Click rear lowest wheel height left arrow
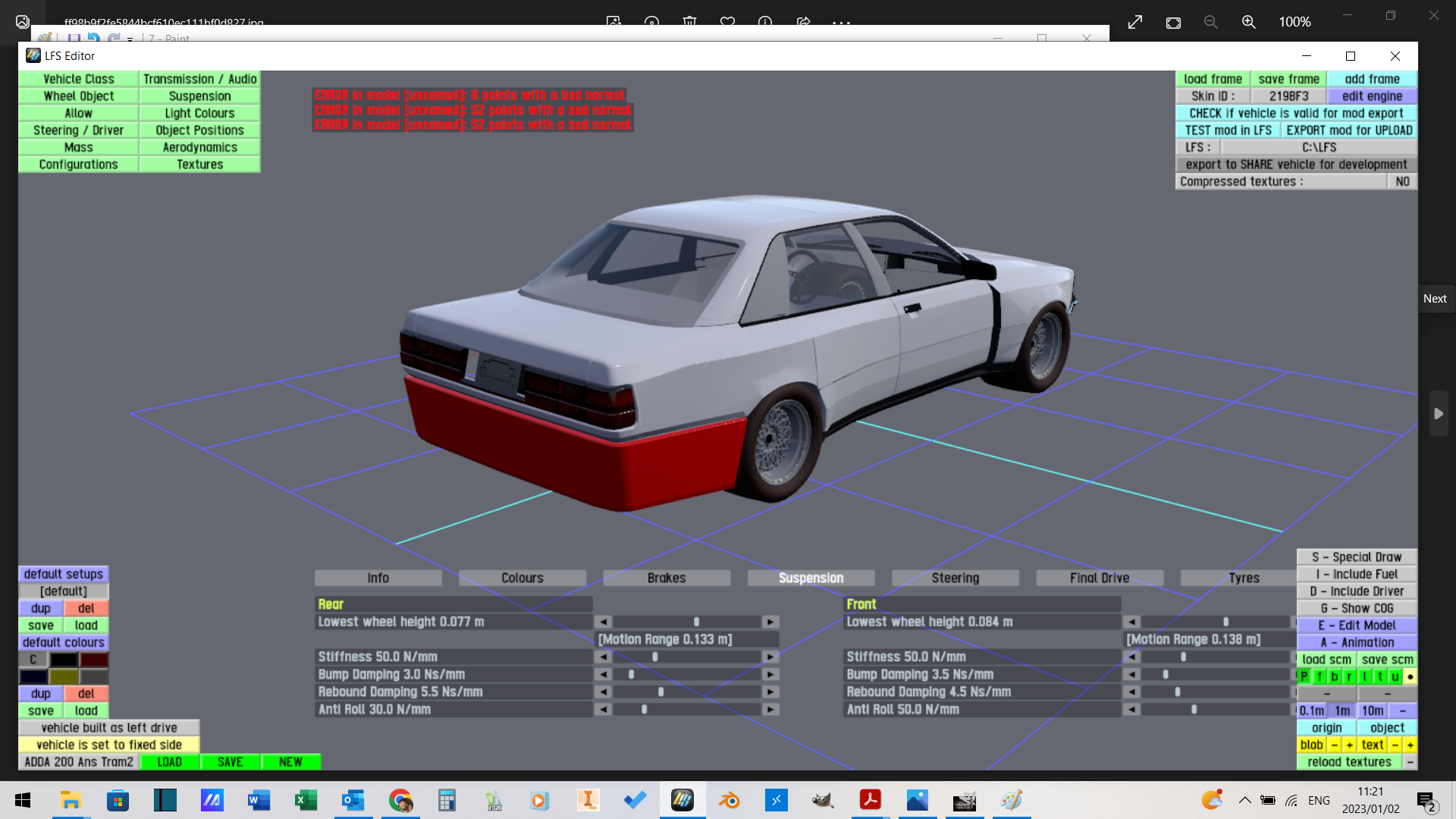 point(603,622)
